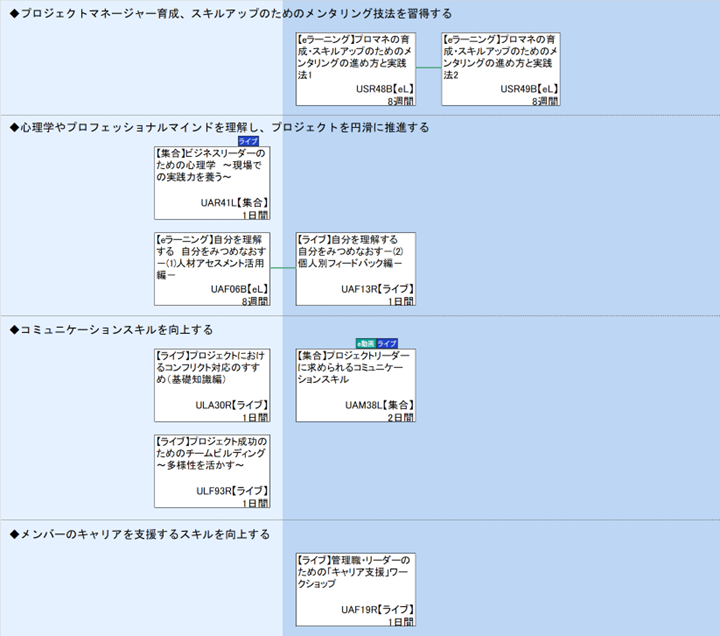Screen dimensions: 720x636
Task: Click the UAM38L【集合】 course code text
Action: [380, 405]
